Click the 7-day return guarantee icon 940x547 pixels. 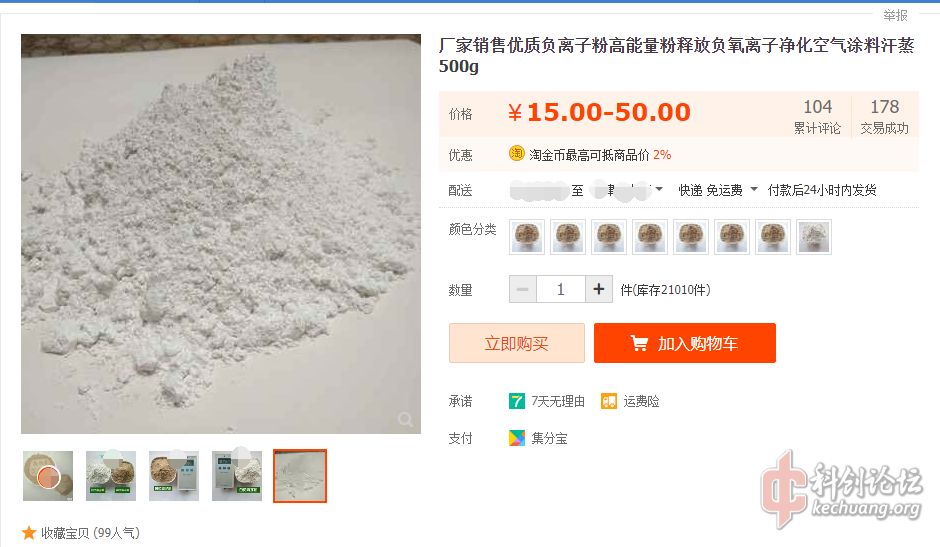pos(516,401)
